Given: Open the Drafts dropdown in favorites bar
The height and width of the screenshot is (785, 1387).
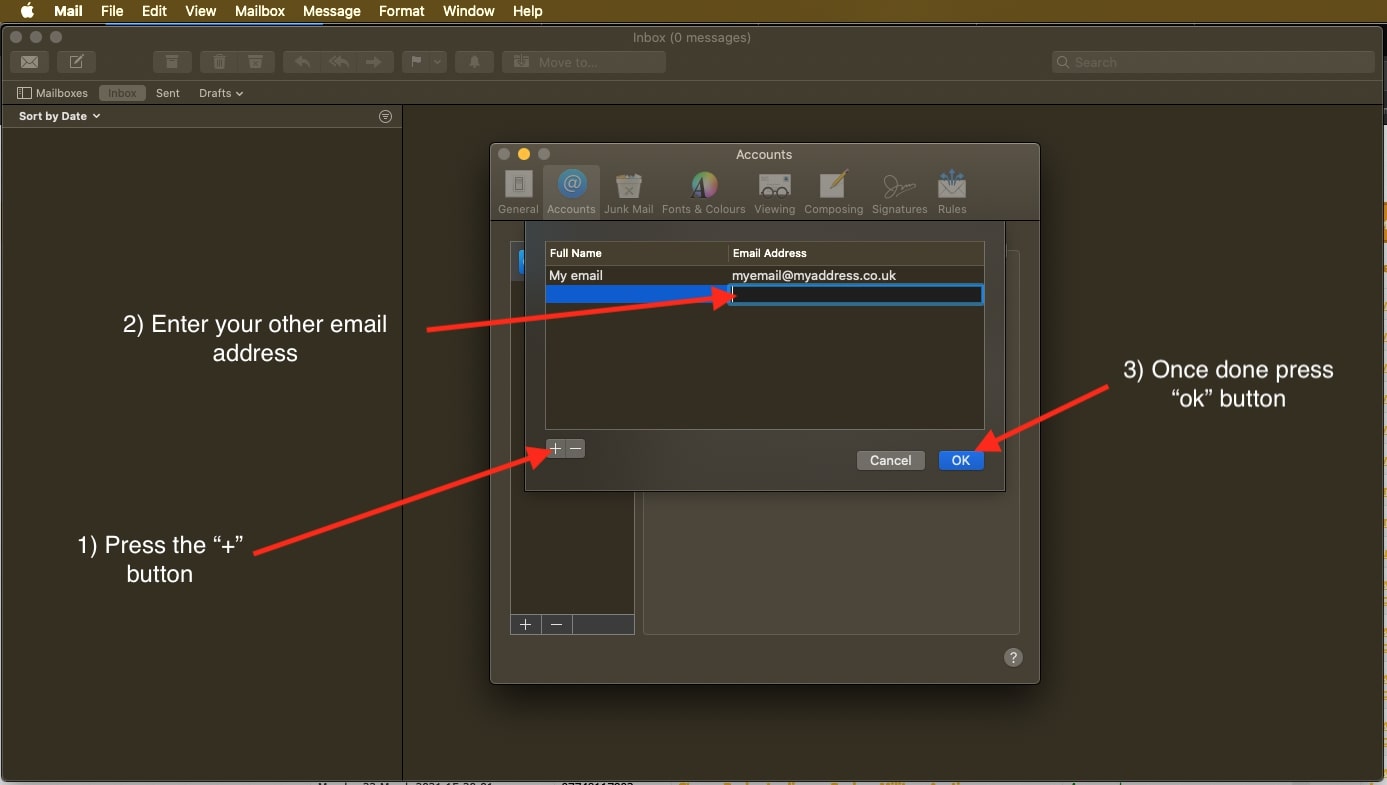Looking at the screenshot, I should tap(221, 93).
